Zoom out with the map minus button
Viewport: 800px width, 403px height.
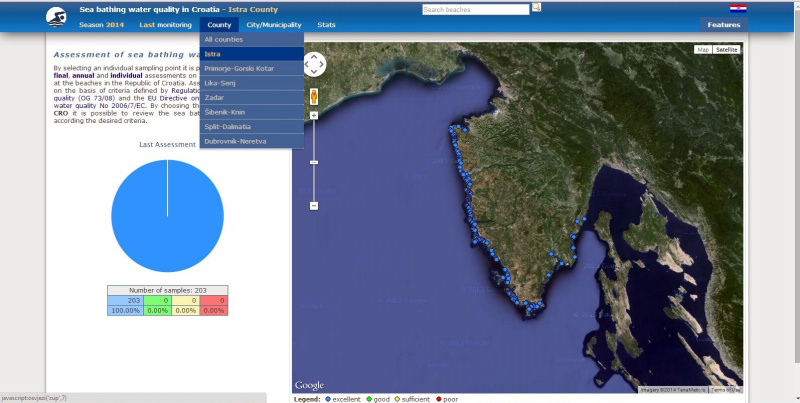pos(314,206)
